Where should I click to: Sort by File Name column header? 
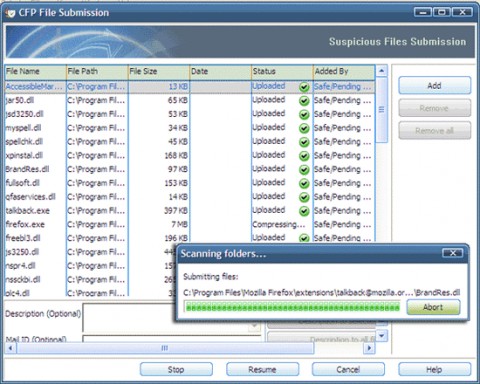(36, 72)
